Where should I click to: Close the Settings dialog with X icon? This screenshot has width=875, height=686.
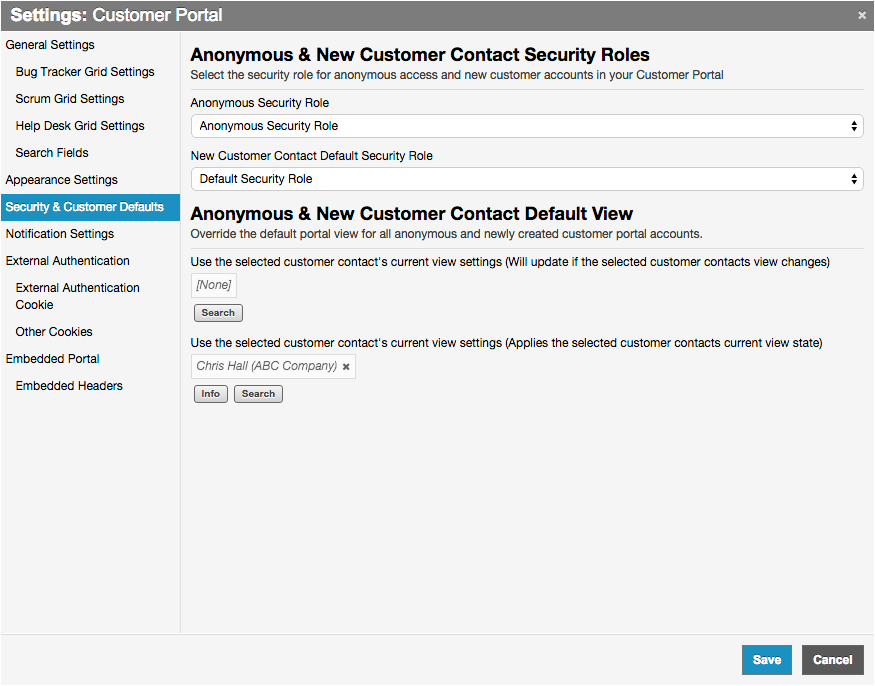click(x=862, y=15)
